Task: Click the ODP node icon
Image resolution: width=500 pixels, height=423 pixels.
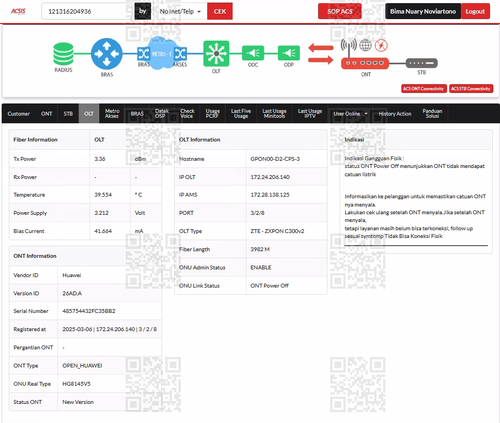Action: click(x=289, y=53)
